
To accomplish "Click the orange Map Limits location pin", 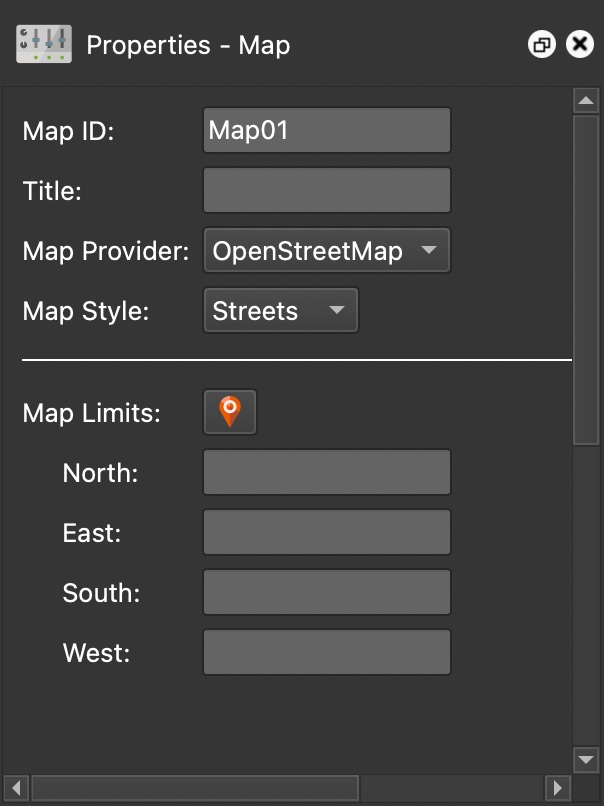I will pyautogui.click(x=230, y=411).
